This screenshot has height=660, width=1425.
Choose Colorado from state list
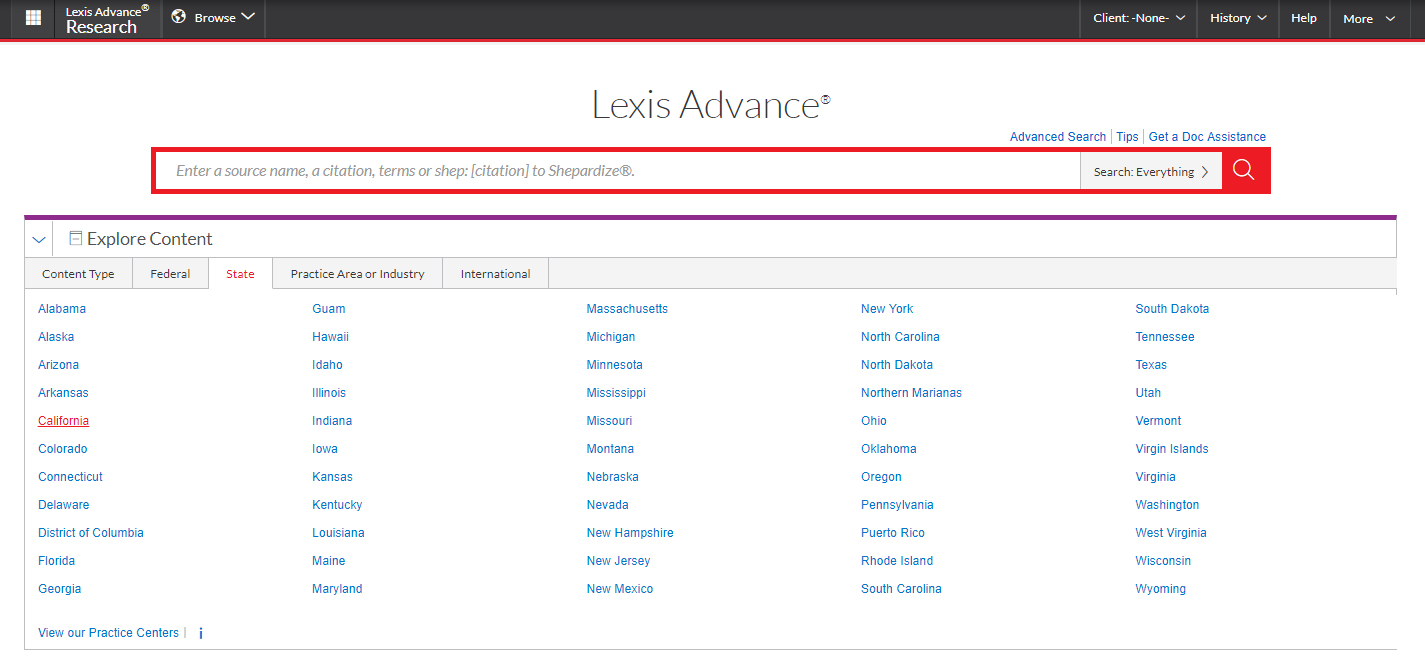(63, 449)
